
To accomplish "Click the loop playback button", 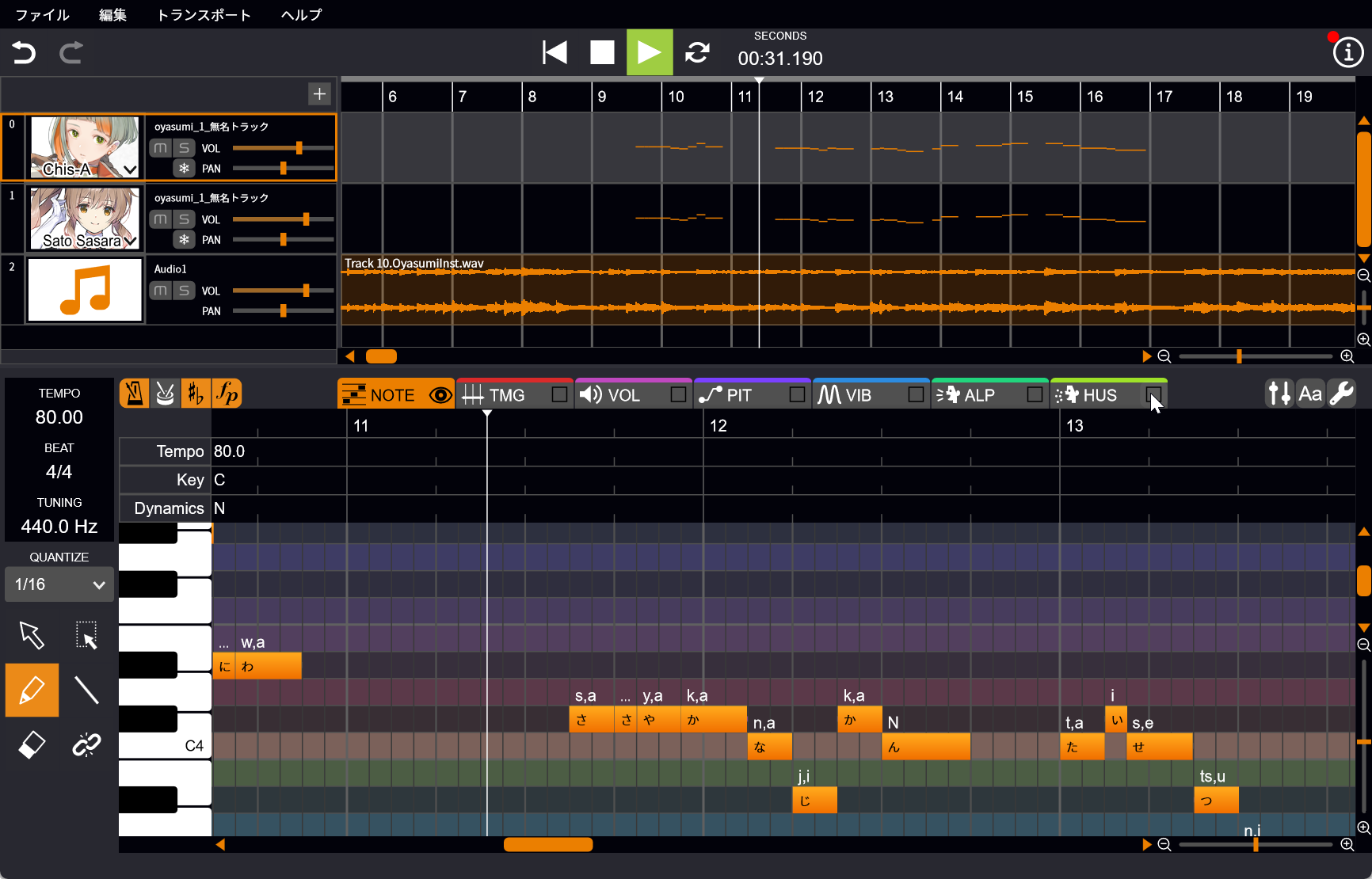I will 697,53.
